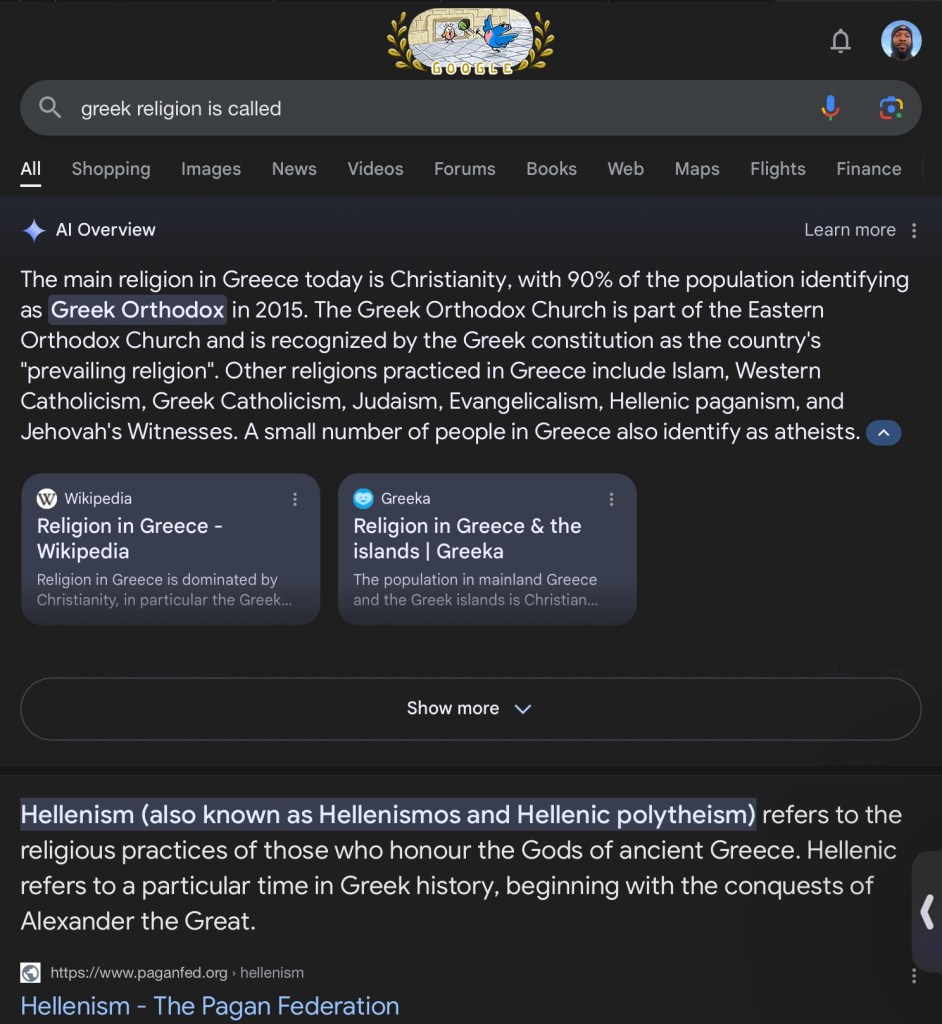This screenshot has height=1024, width=942.
Task: Click the magnifying glass search icon
Action: point(50,108)
